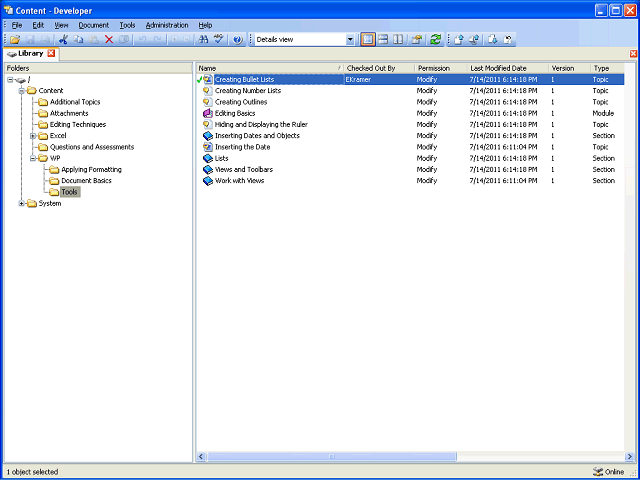Open Help with the question mark icon
This screenshot has width=640, height=480.
click(238, 40)
